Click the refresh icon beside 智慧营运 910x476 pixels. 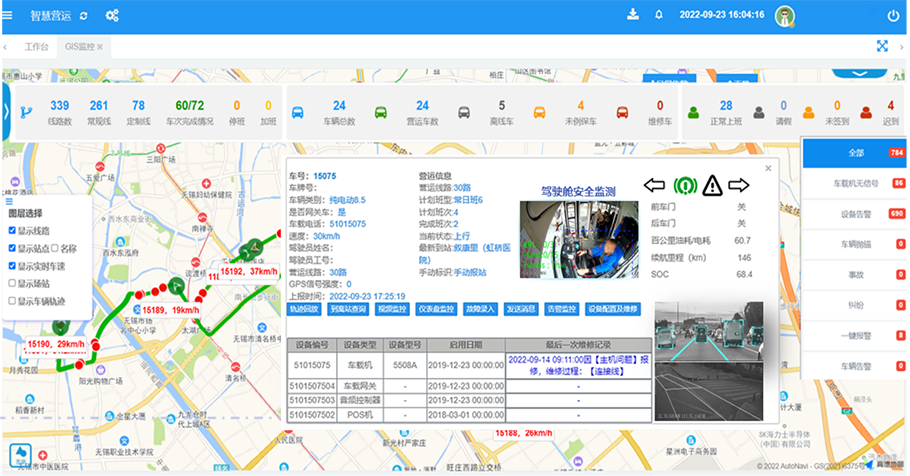83,16
